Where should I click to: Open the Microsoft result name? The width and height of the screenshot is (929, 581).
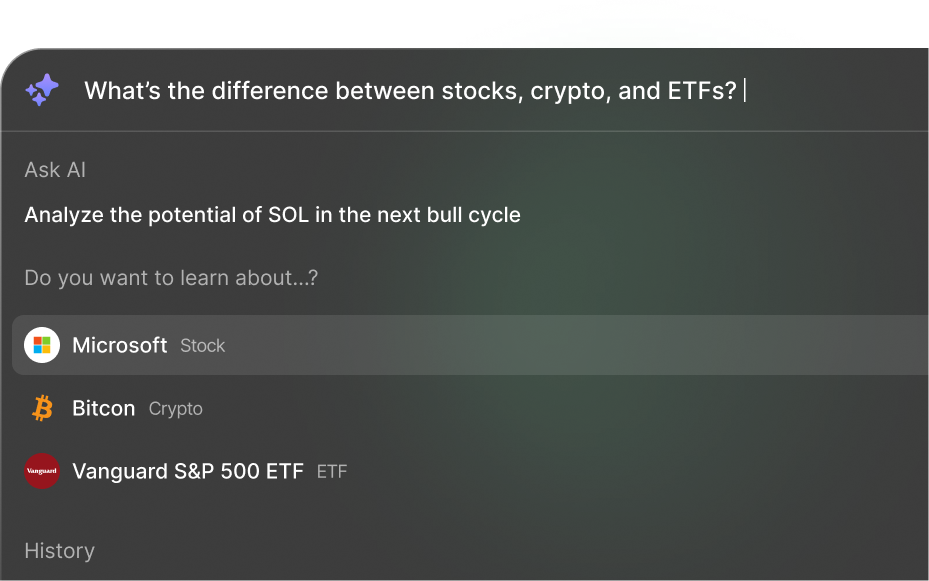click(119, 345)
